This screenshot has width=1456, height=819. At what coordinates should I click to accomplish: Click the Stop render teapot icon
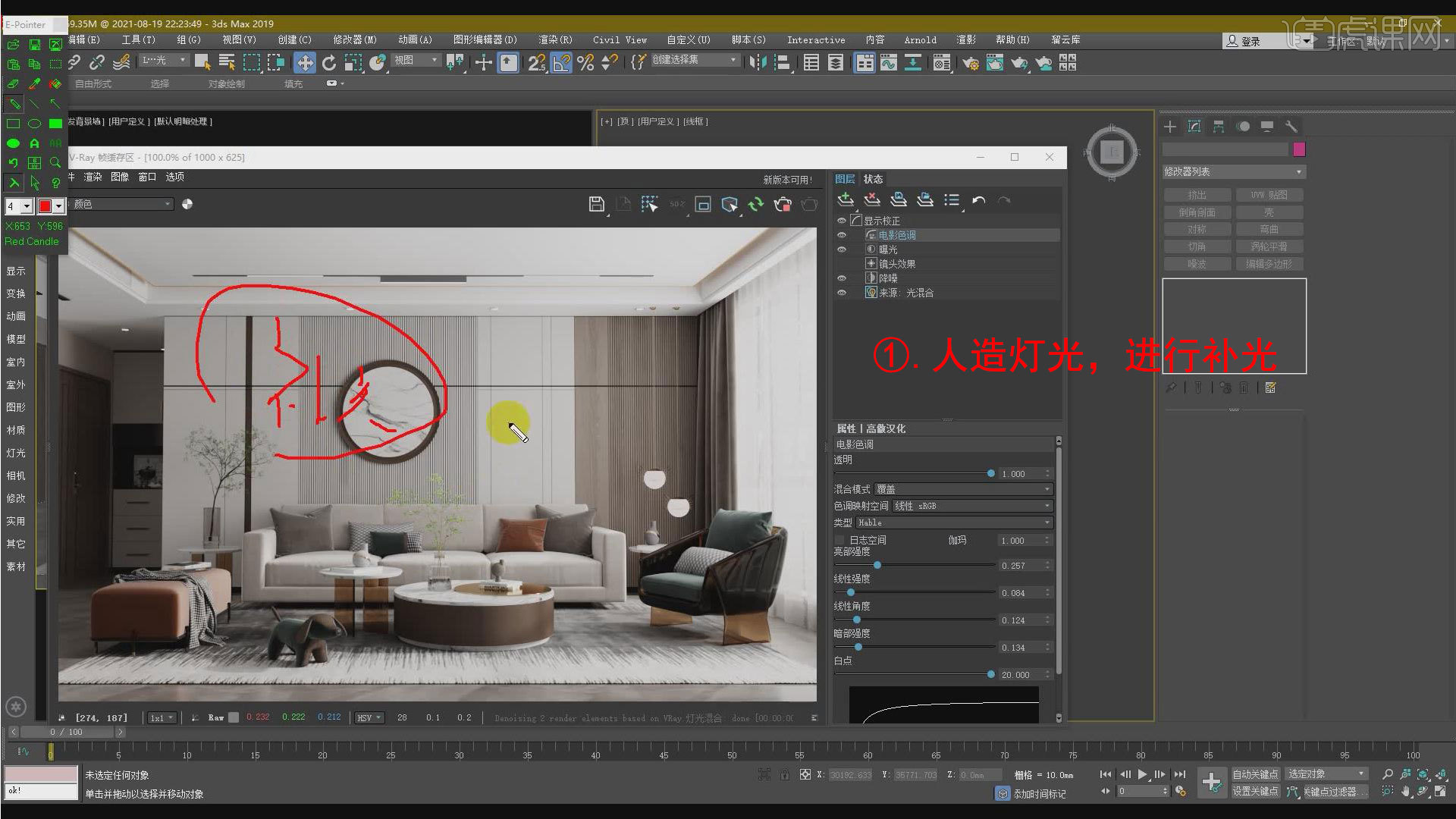click(783, 204)
